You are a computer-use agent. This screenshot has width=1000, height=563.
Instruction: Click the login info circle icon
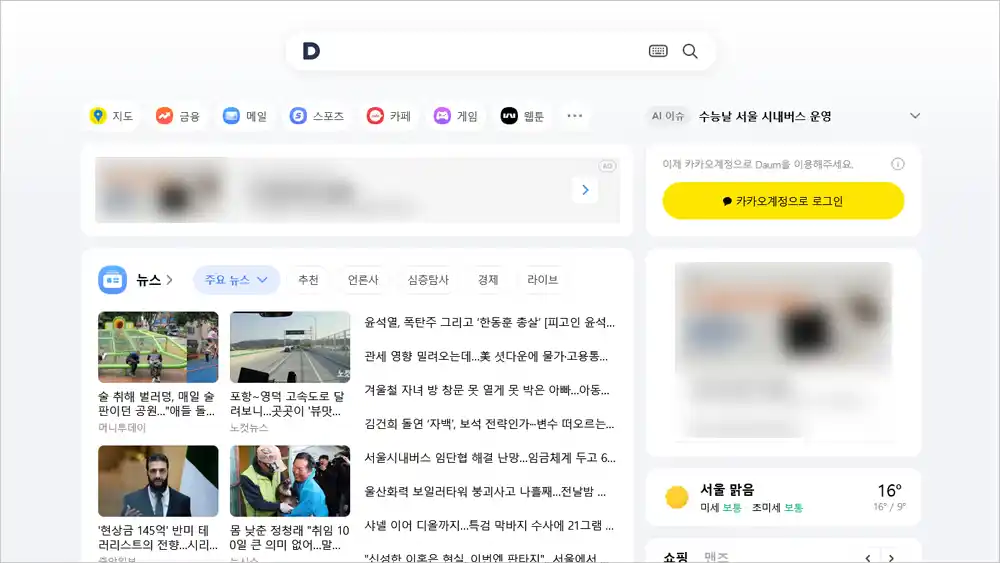897,165
